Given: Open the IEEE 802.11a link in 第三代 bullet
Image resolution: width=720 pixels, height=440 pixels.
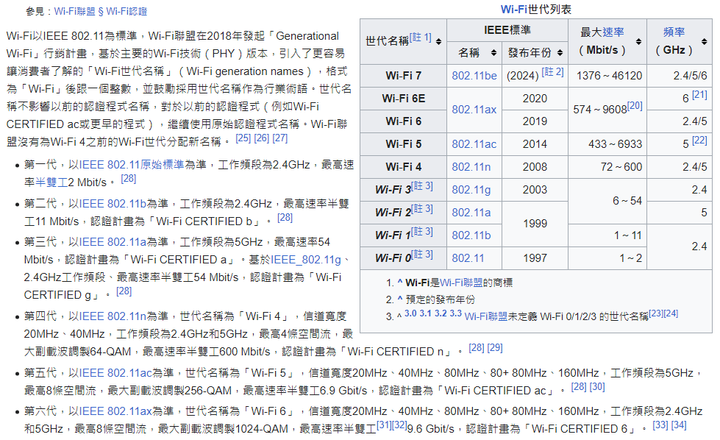Looking at the screenshot, I should pyautogui.click(x=112, y=242).
